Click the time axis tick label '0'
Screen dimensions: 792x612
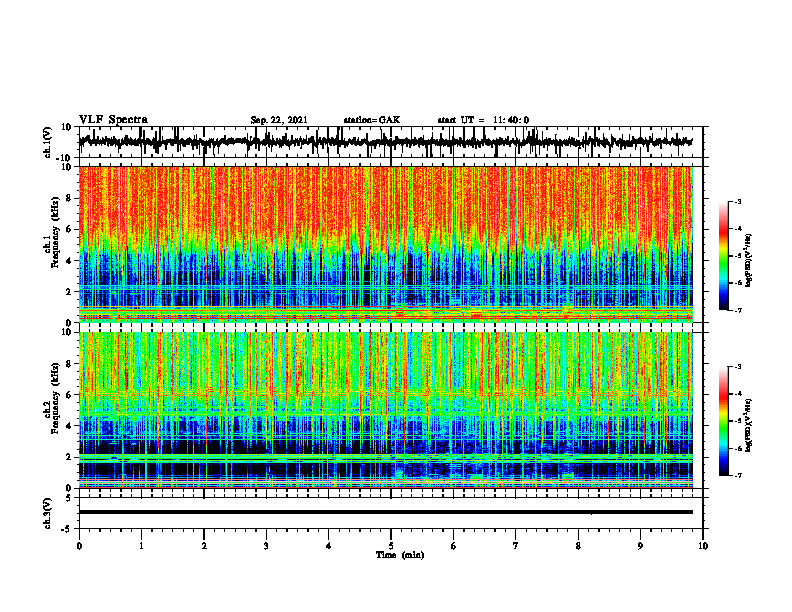click(x=79, y=546)
